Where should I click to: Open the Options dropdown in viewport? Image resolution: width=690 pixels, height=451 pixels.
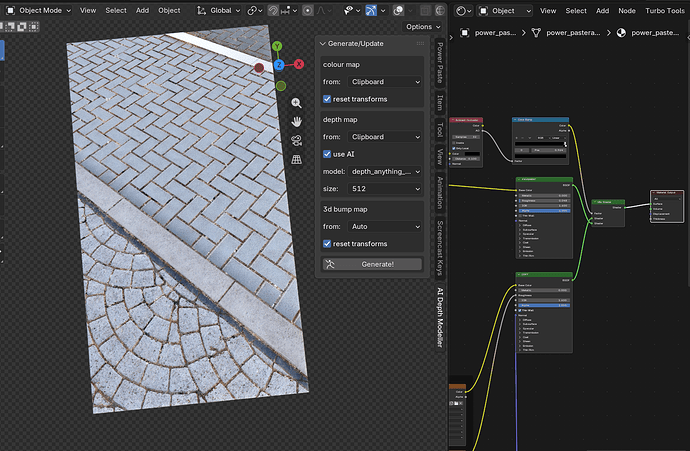[x=422, y=27]
